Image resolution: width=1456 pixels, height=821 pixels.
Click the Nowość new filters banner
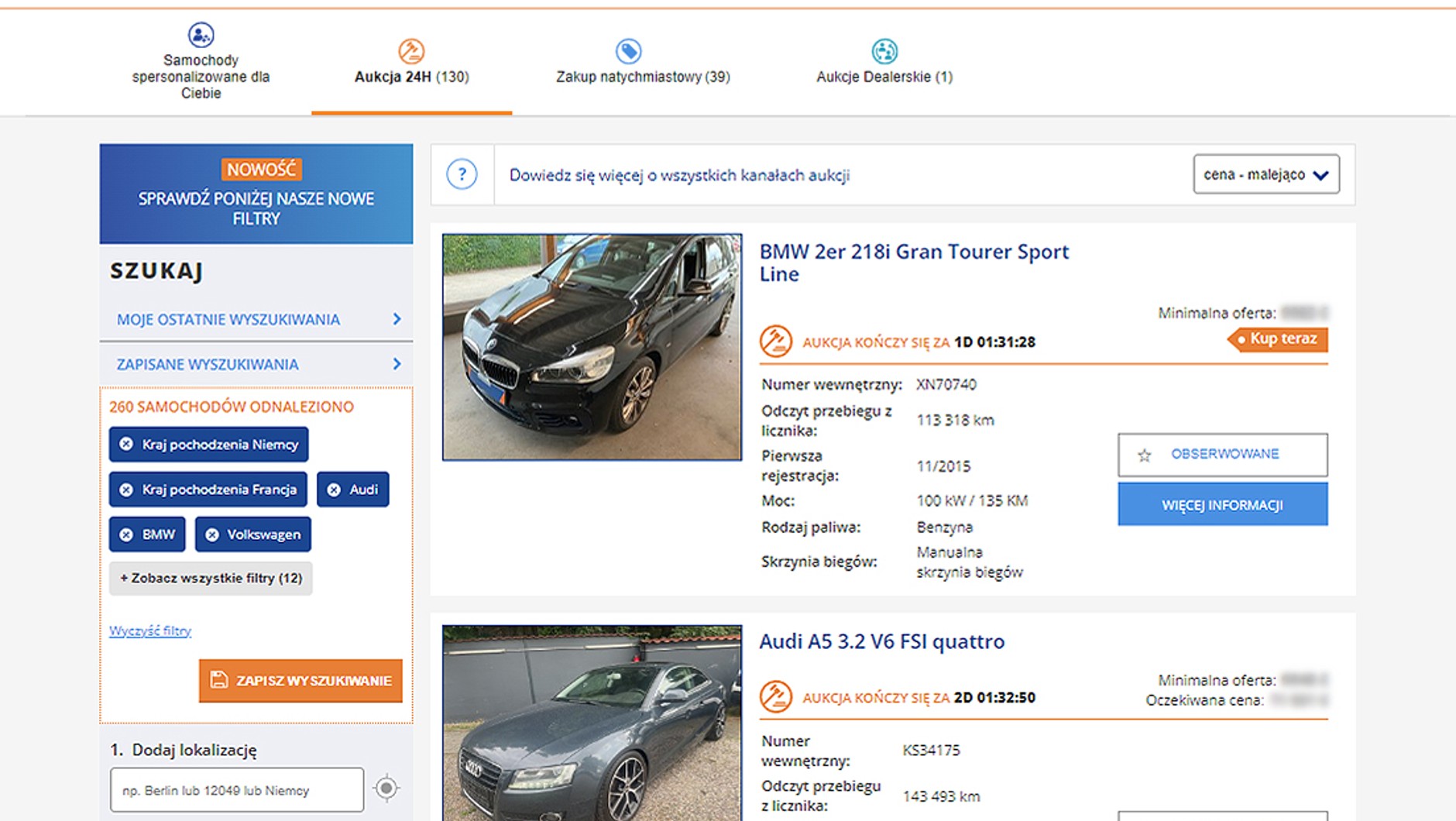[256, 194]
